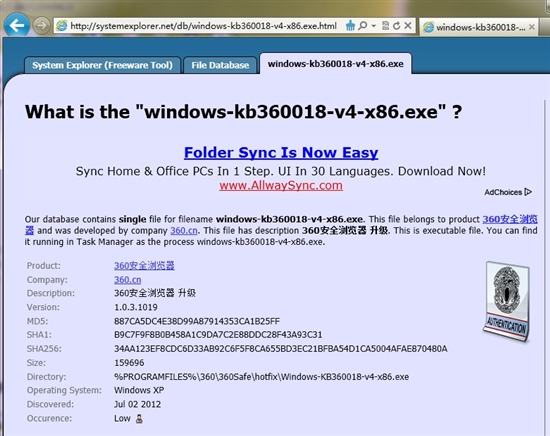The height and width of the screenshot is (436, 550).
Task: Click the search magnifier in address bar
Action: tap(363, 26)
